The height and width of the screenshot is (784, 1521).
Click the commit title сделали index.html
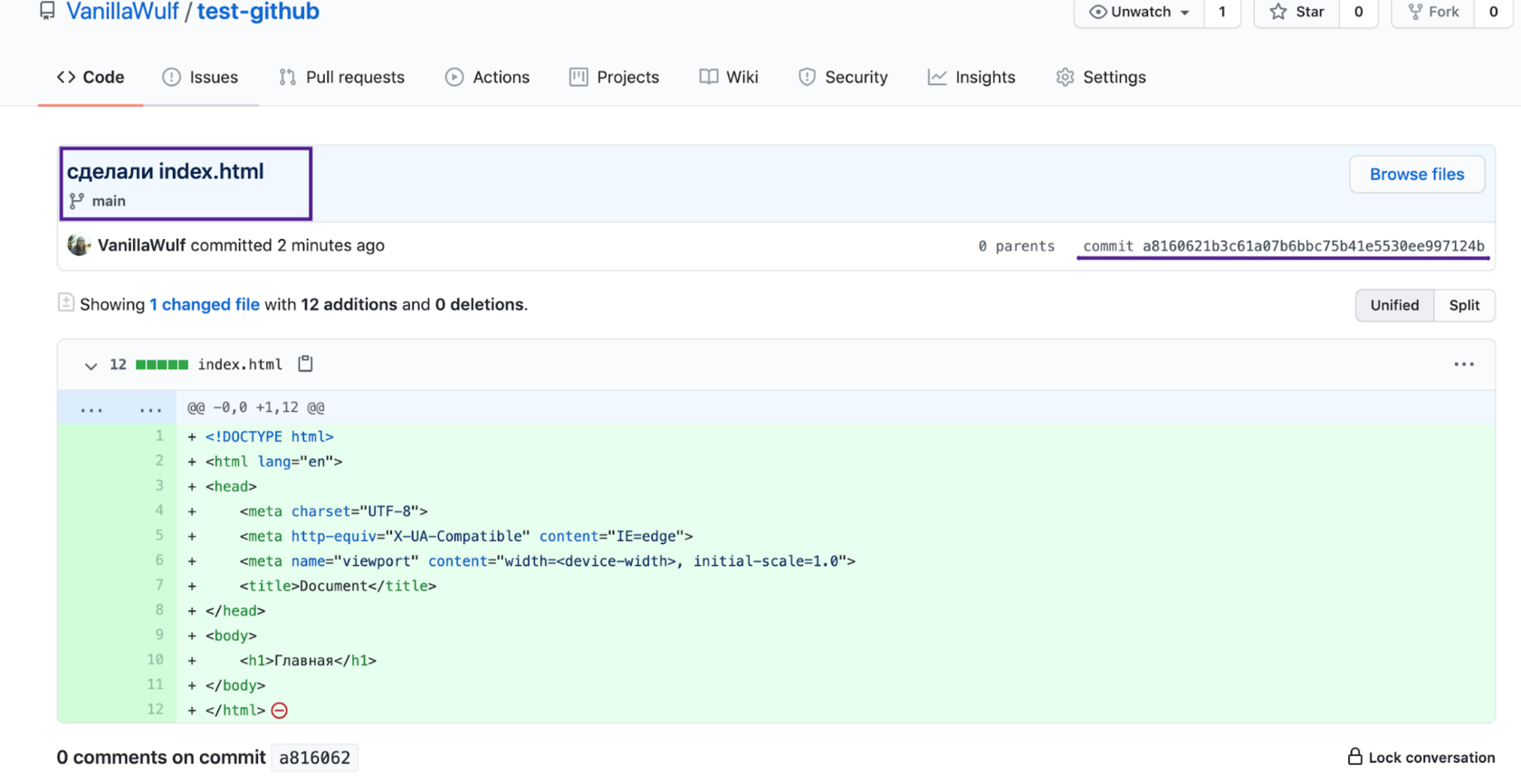pos(166,171)
